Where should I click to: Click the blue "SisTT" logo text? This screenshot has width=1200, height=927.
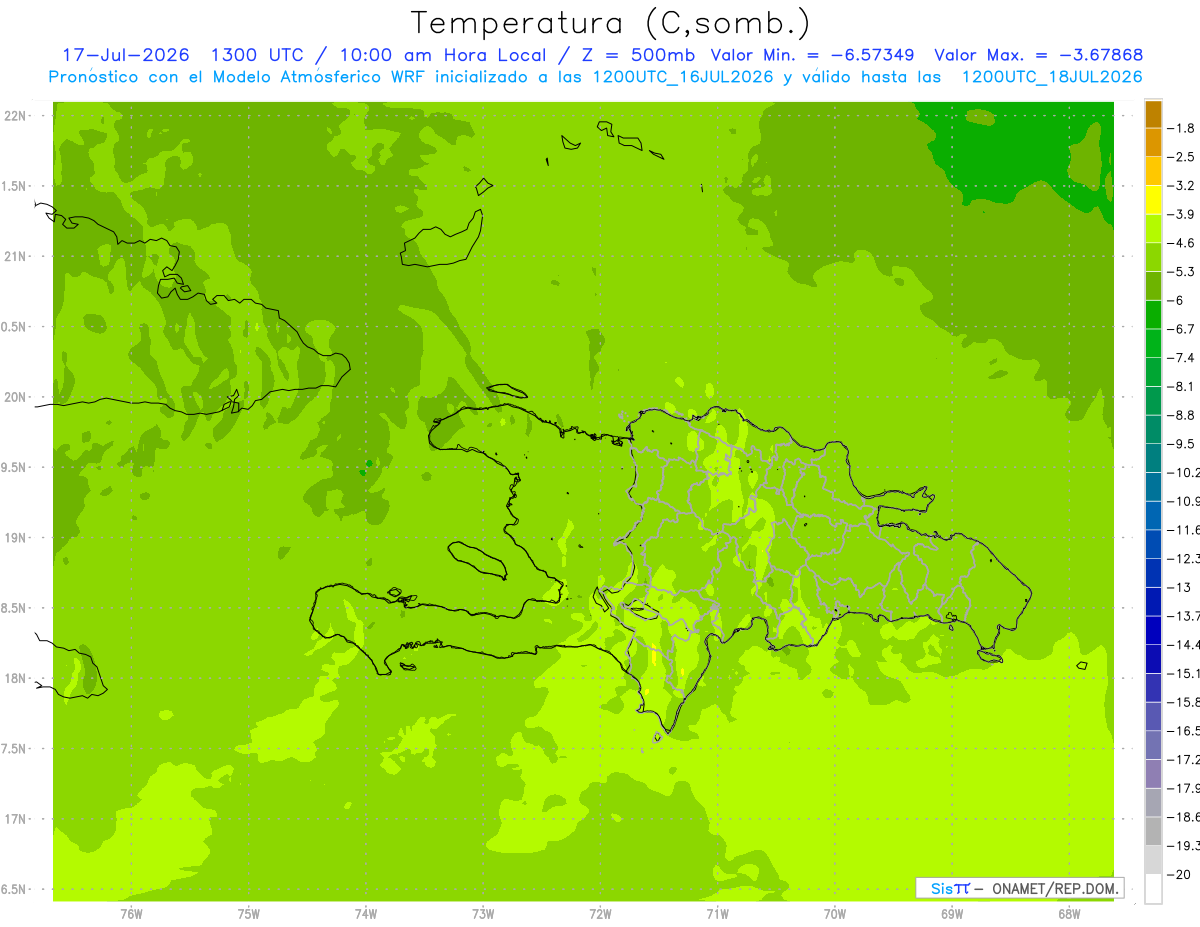950,888
